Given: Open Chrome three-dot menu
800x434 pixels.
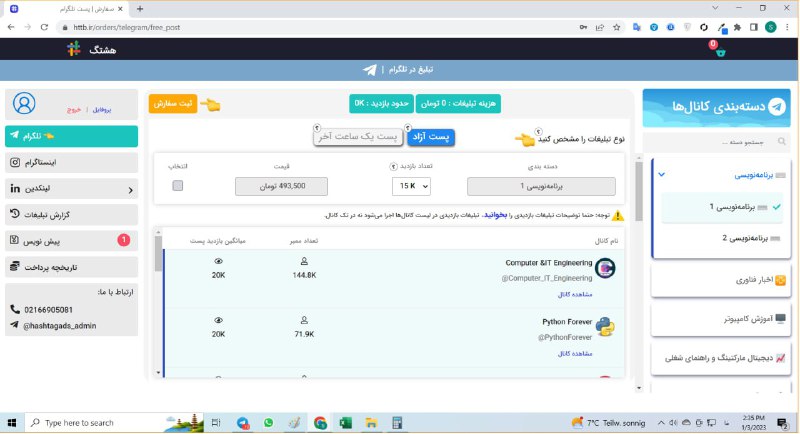Looking at the screenshot, I should point(787,27).
